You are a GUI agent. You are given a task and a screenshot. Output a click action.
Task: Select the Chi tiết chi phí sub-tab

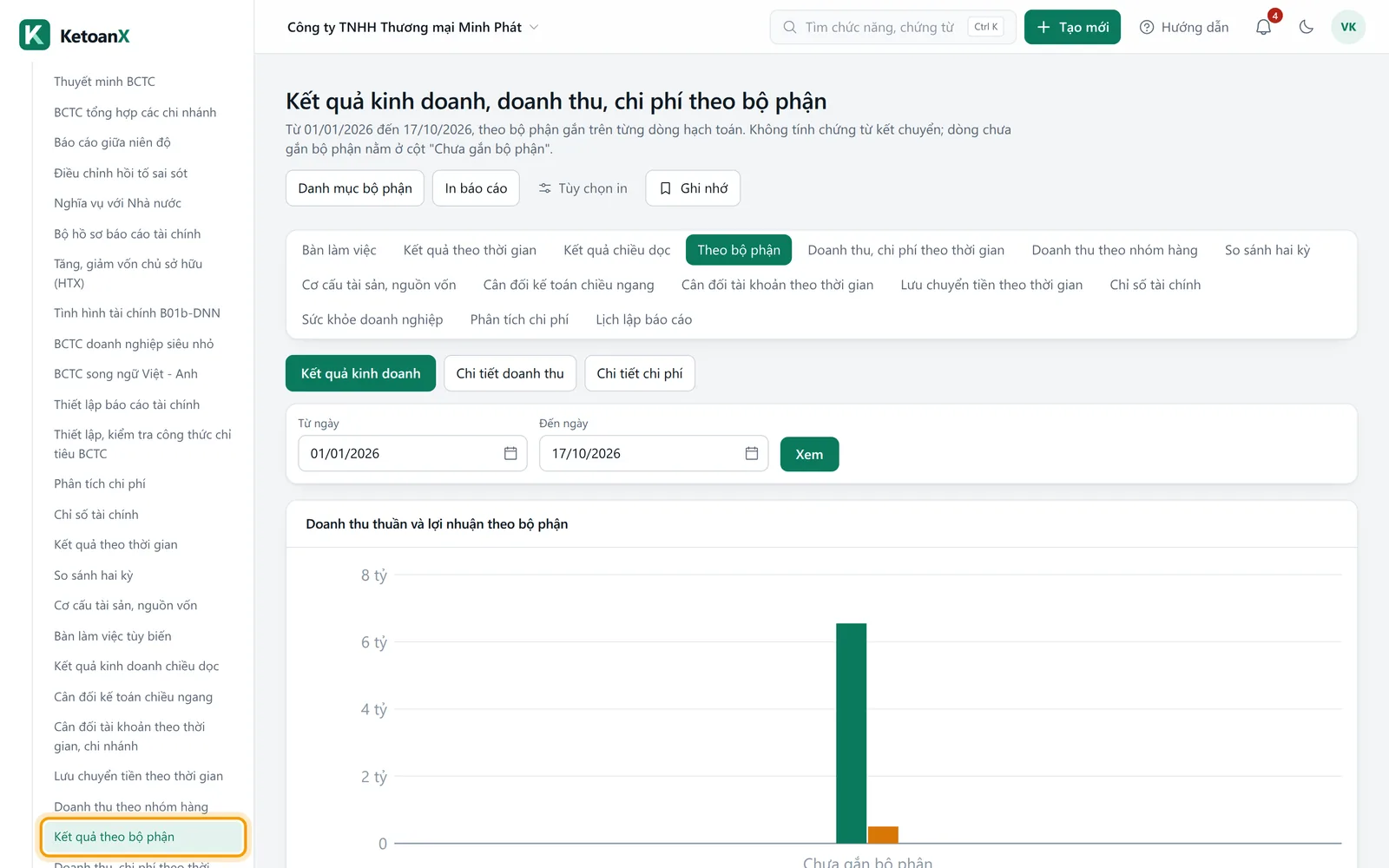pyautogui.click(x=640, y=373)
